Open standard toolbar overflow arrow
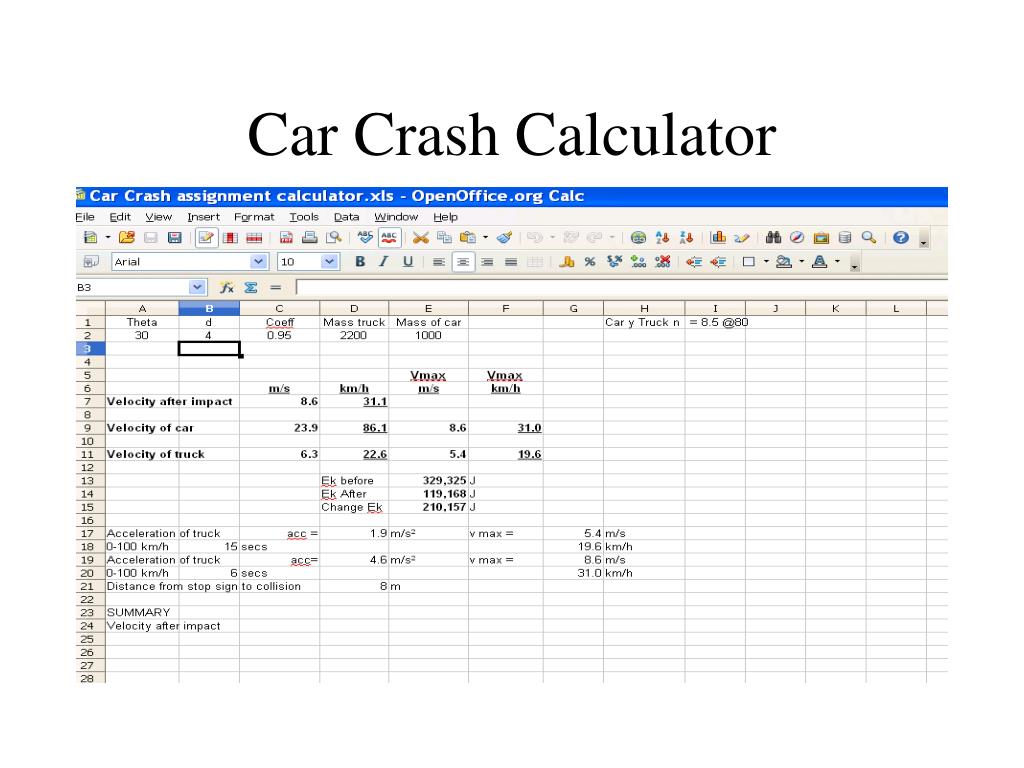The image size is (1024, 768). [923, 240]
